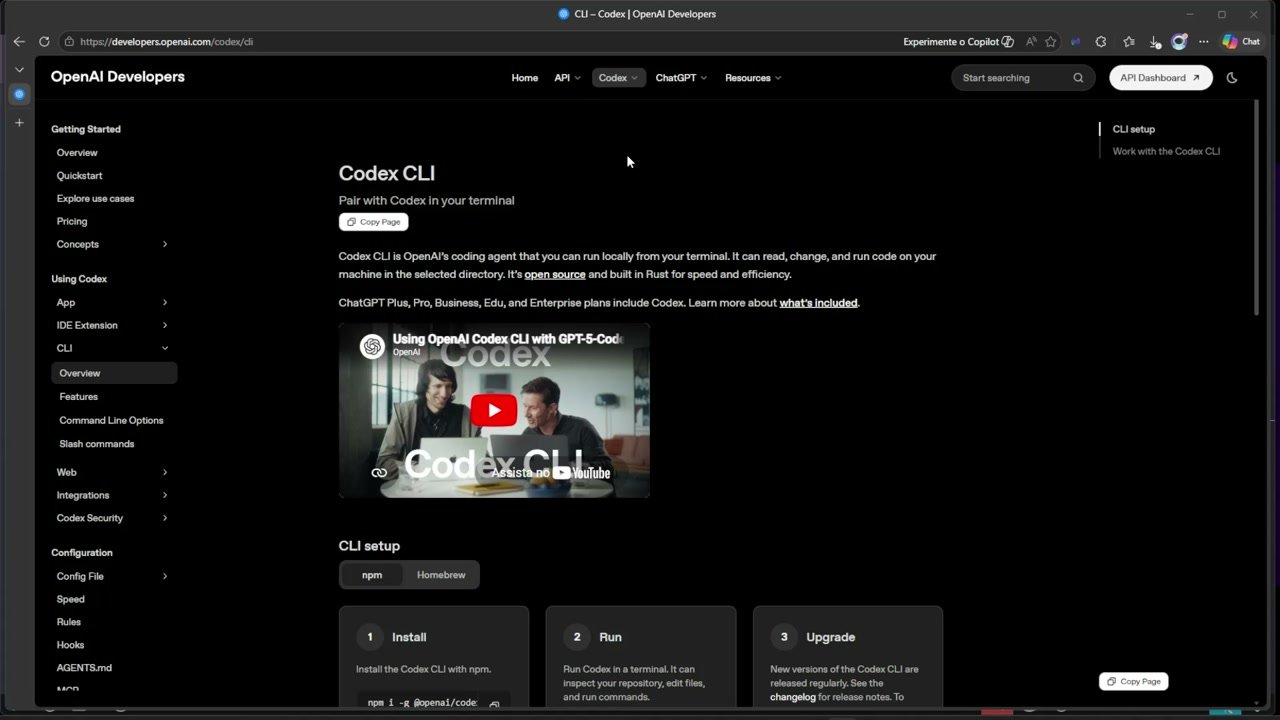The width and height of the screenshot is (1280, 720).
Task: Focus the Start searching field
Action: (x=1023, y=78)
